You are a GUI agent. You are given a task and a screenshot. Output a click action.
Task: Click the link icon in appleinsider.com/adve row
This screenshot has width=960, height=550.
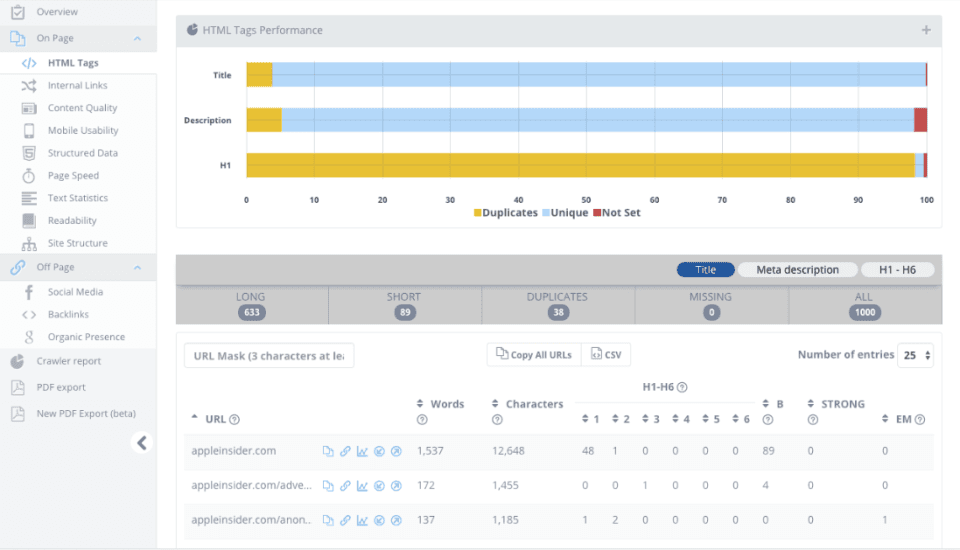345,486
